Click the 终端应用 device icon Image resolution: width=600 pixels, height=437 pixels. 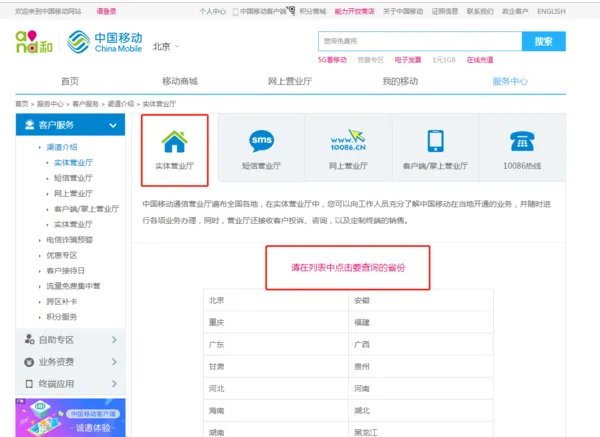pos(29,384)
